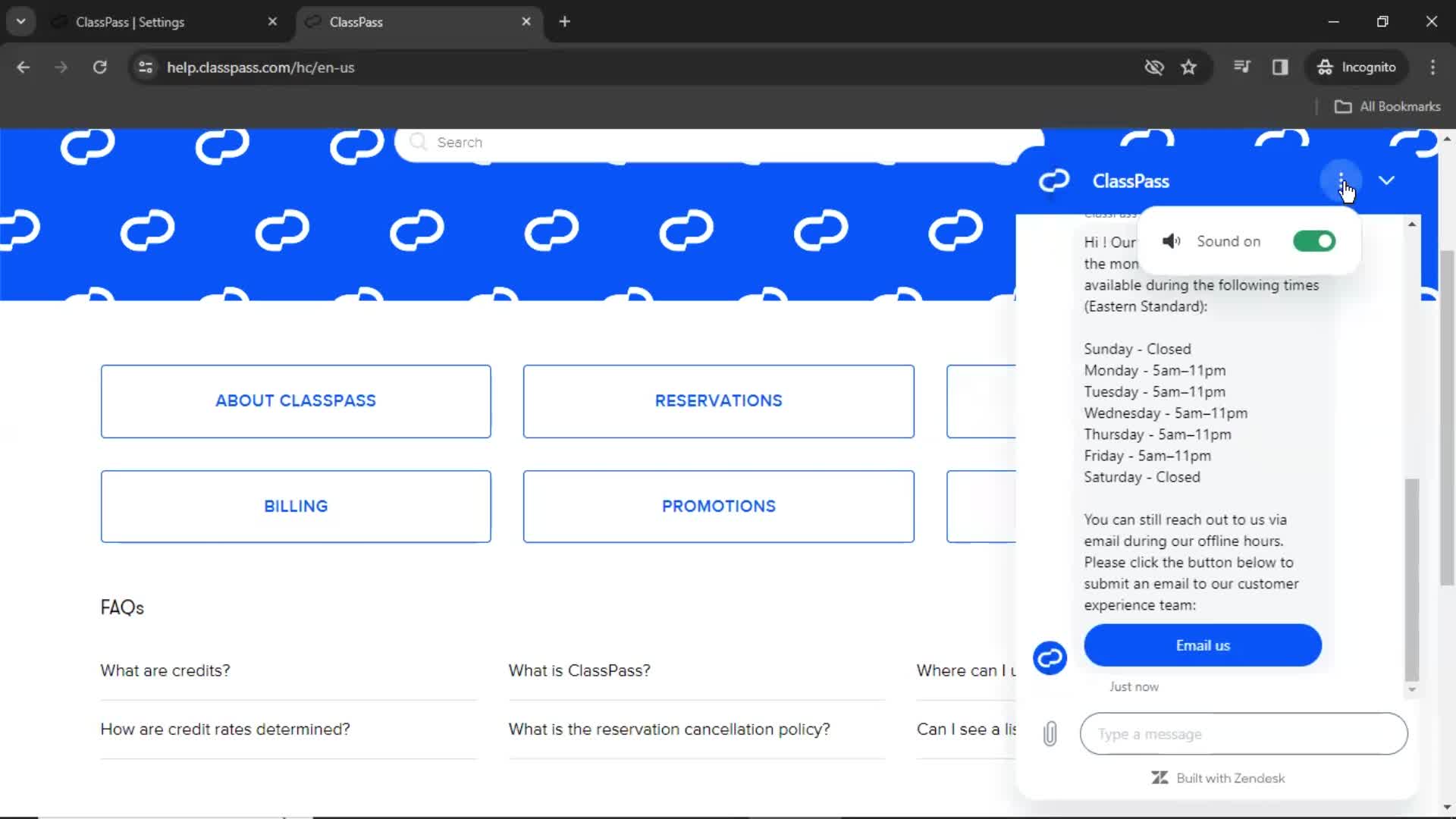Click the ABOUT CLASSPASS section link

(295, 401)
